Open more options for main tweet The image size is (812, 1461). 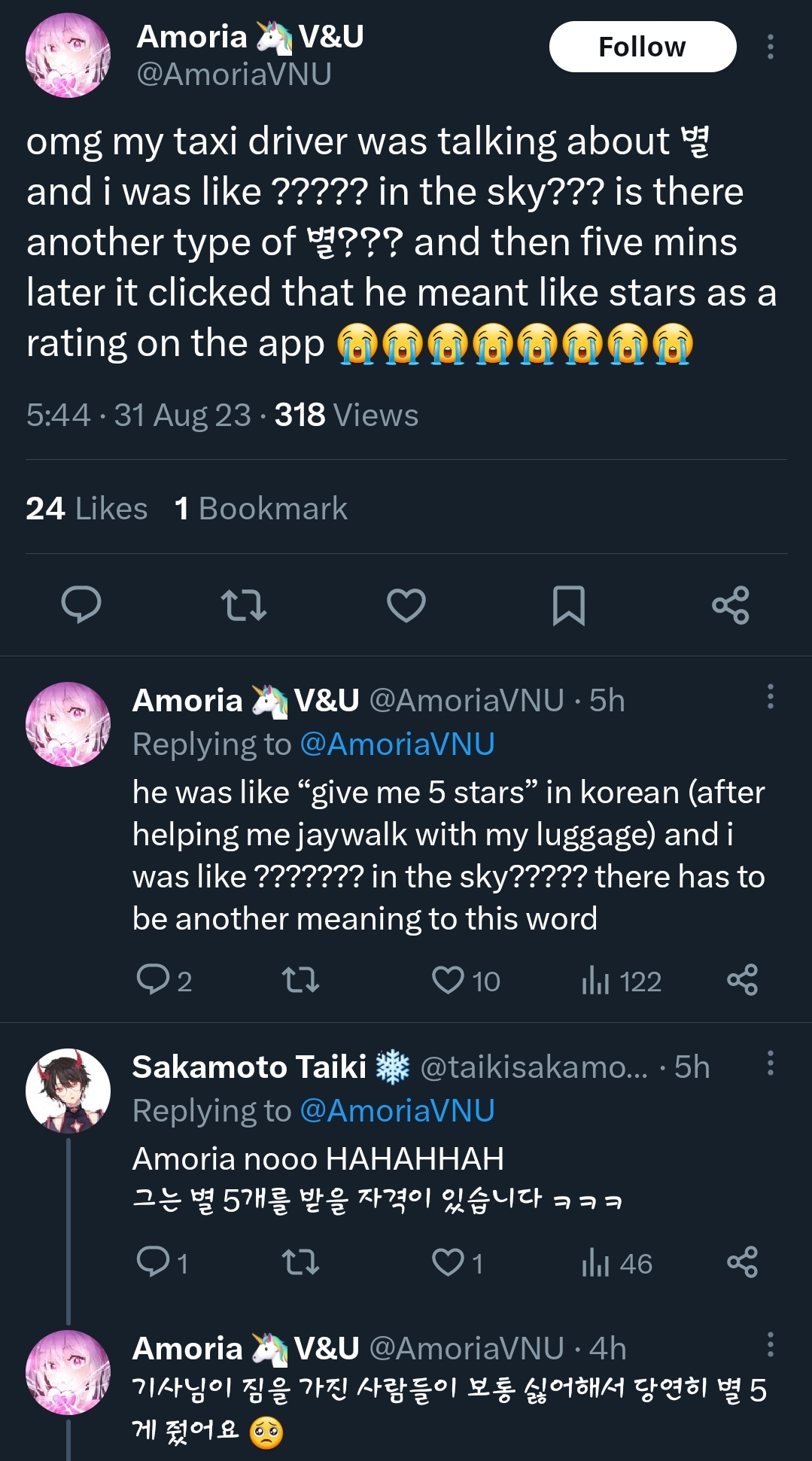click(x=770, y=47)
